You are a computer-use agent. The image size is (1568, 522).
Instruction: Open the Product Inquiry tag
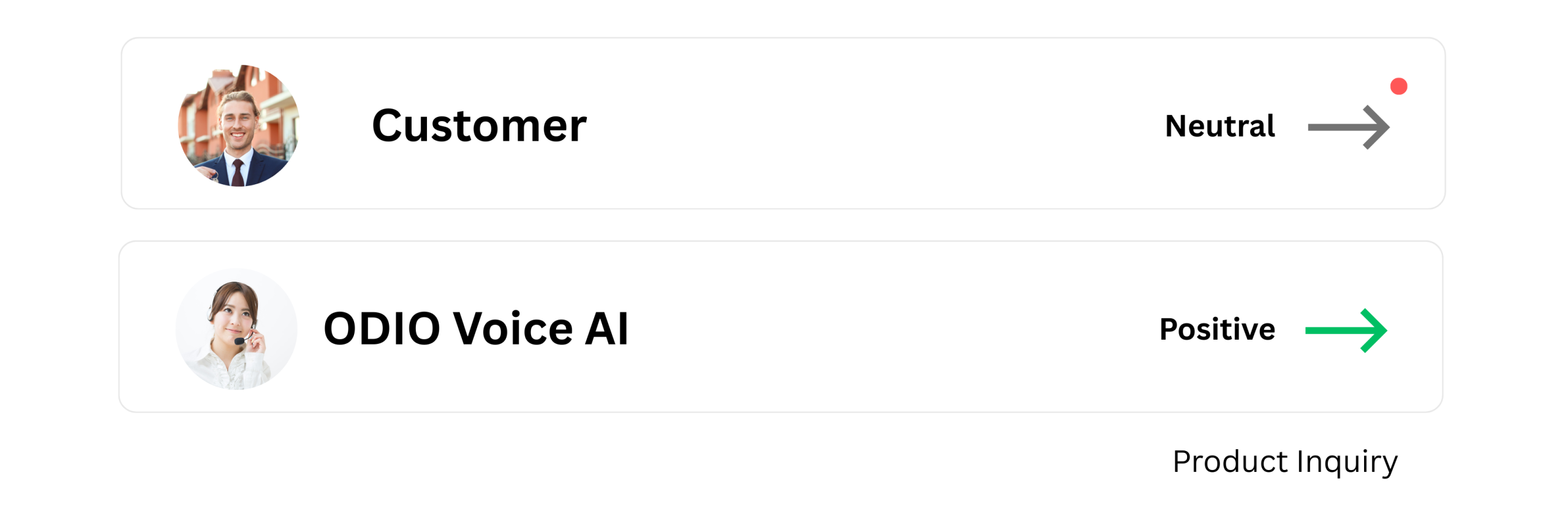click(x=1284, y=461)
